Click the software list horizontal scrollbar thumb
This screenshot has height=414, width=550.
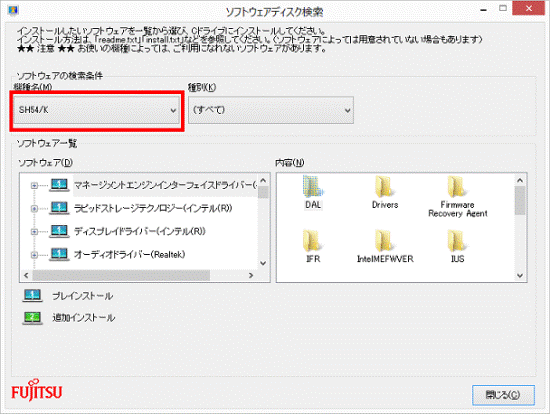tap(121, 275)
